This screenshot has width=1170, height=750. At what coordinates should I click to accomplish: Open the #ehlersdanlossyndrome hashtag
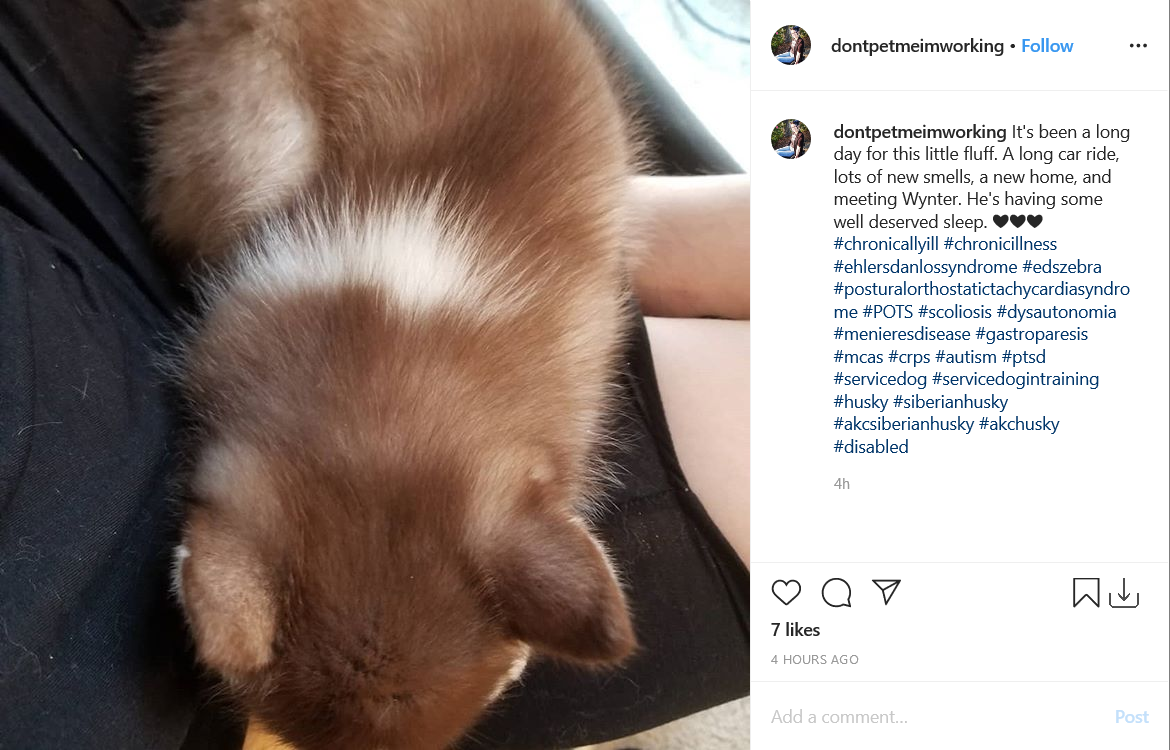pos(925,266)
